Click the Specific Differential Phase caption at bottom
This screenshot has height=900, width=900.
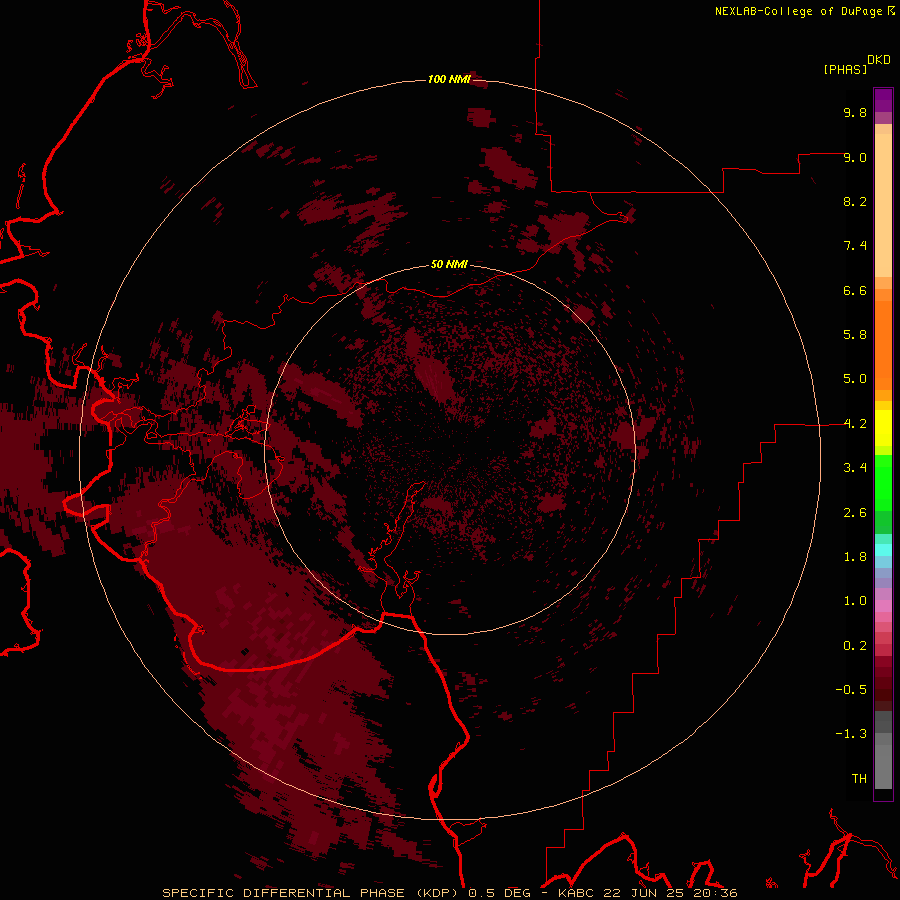(x=449, y=893)
